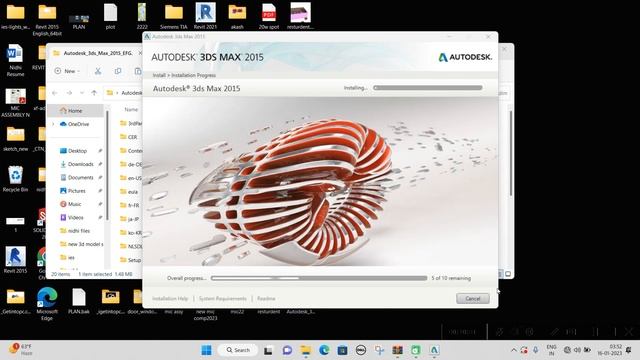The image size is (640, 360).
Task: Open the Readme link in installer
Action: click(266, 298)
